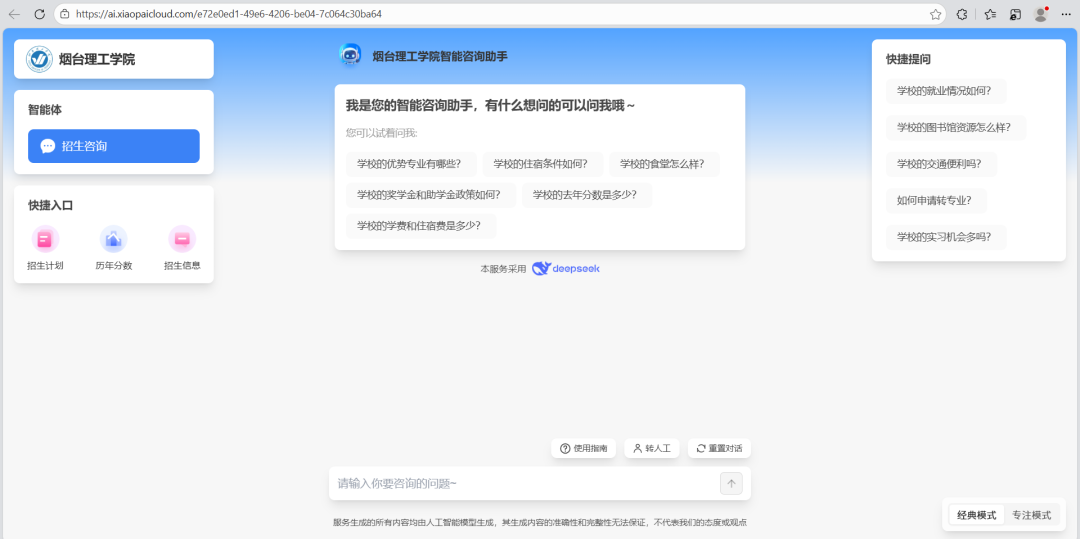Open 招生信息 quick entry icon

point(182,239)
